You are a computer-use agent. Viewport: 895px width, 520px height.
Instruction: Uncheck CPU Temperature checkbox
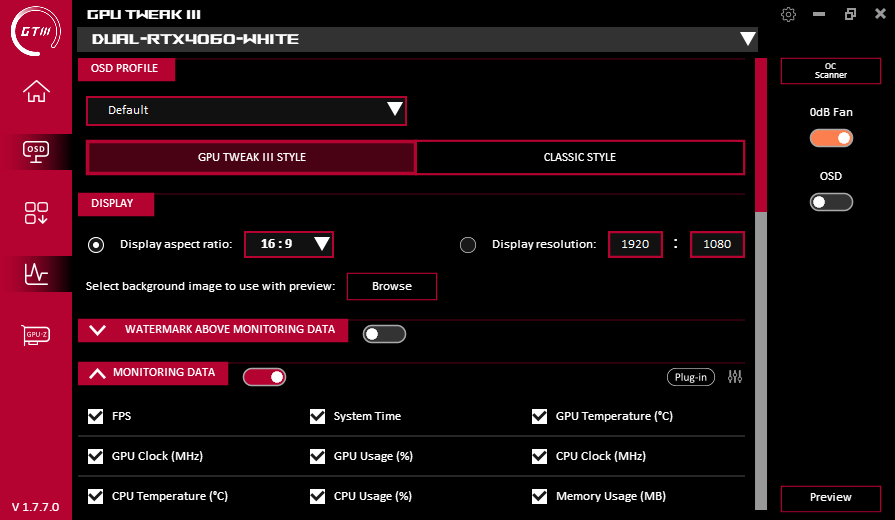(95, 496)
